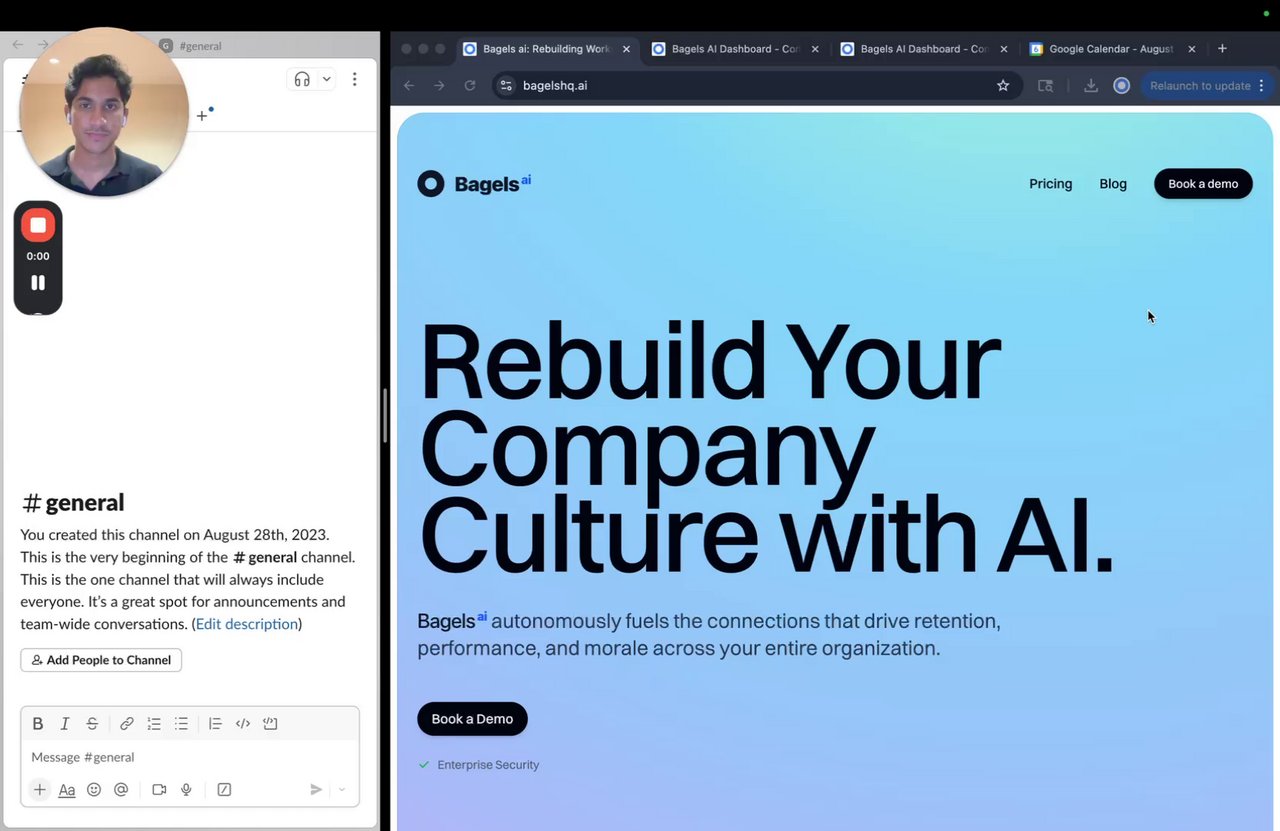Open huddle options chevron in Slack
This screenshot has width=1280, height=831.
pyautogui.click(x=326, y=79)
